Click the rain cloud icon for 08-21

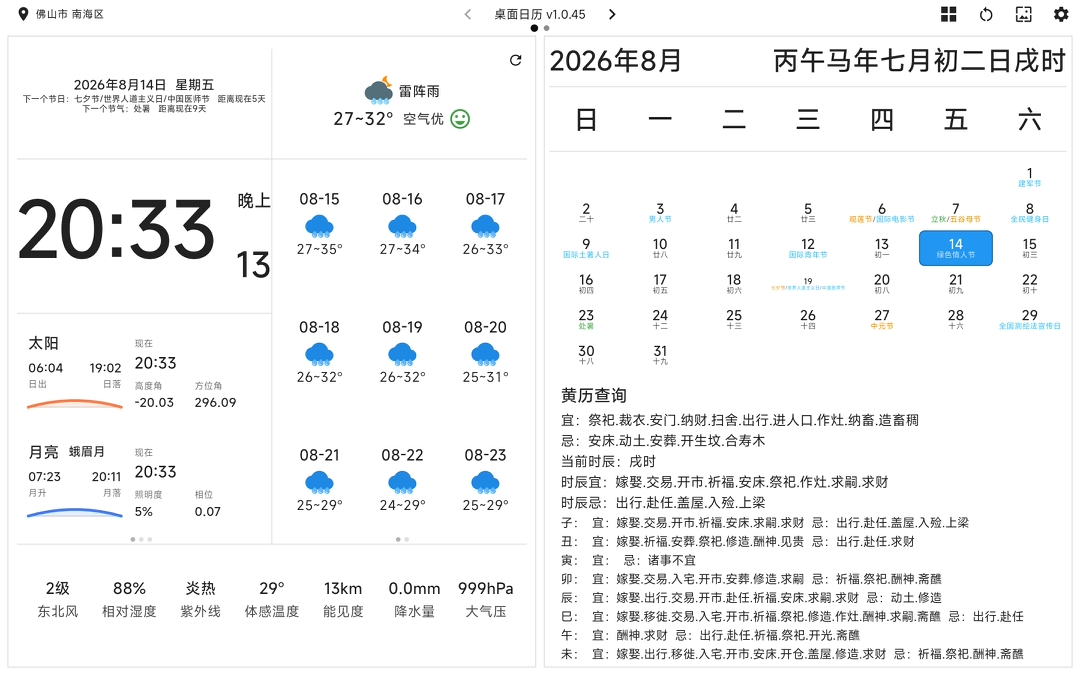pos(319,482)
